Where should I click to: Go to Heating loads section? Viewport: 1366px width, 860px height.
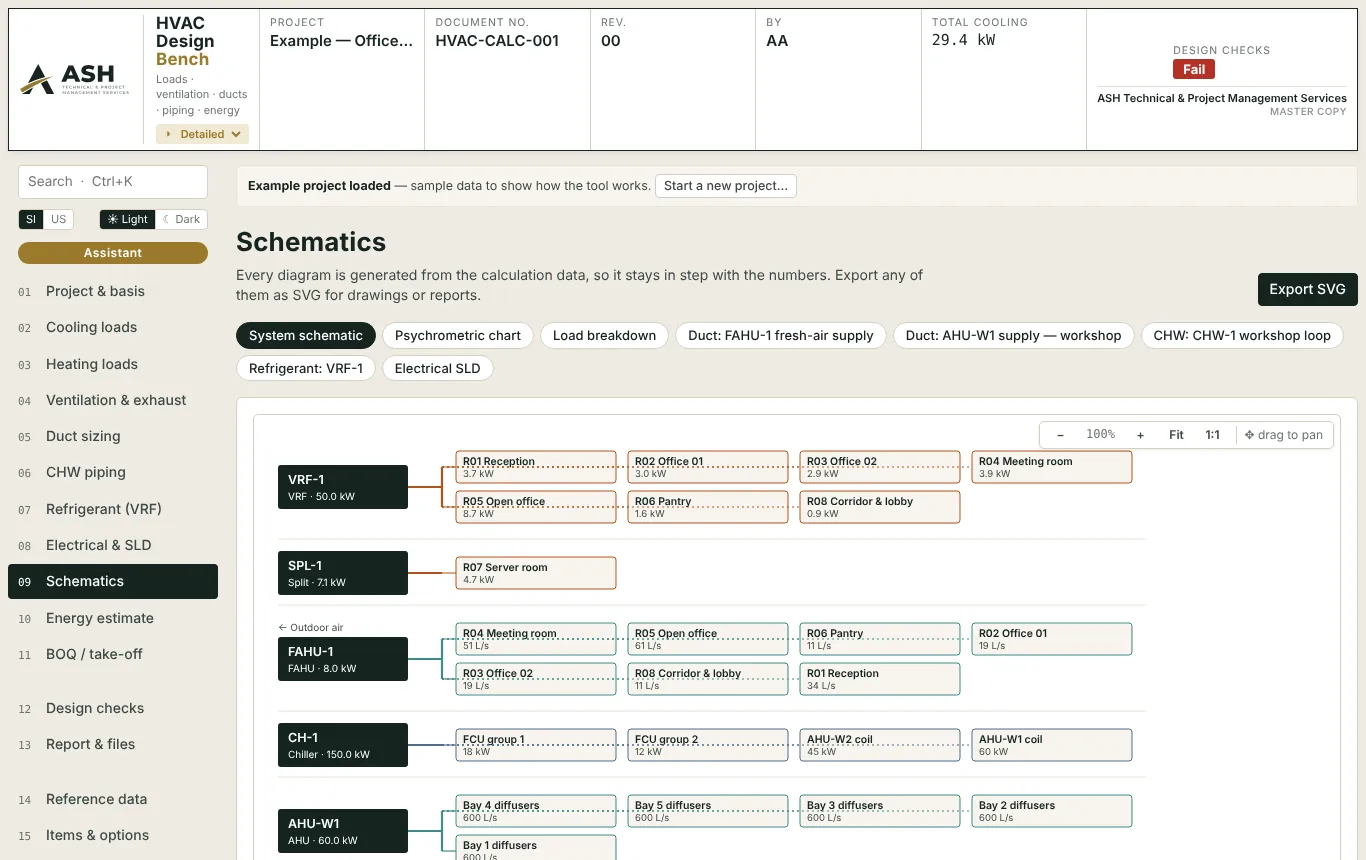click(113, 364)
